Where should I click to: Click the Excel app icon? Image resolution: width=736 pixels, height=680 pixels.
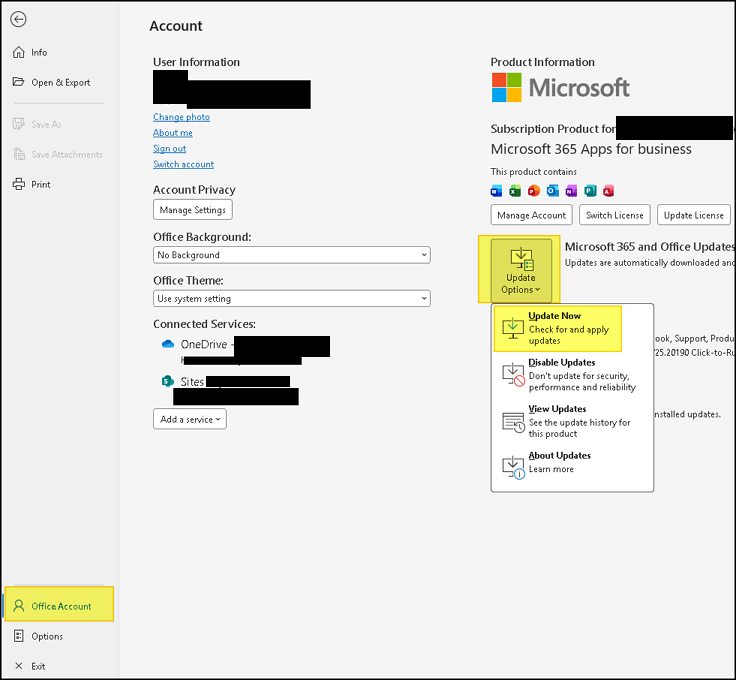tap(515, 191)
